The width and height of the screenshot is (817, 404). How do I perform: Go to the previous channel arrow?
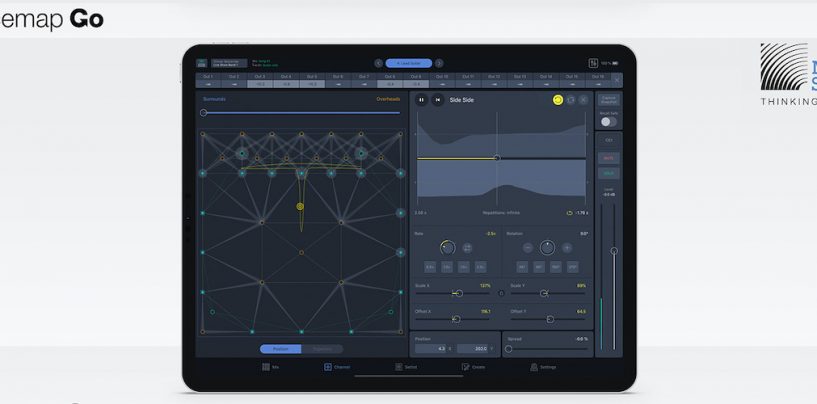pos(379,63)
